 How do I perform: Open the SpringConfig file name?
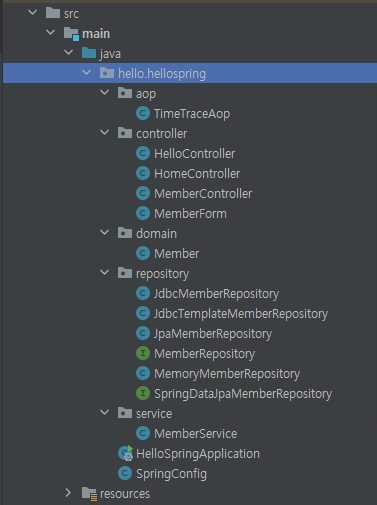171,474
